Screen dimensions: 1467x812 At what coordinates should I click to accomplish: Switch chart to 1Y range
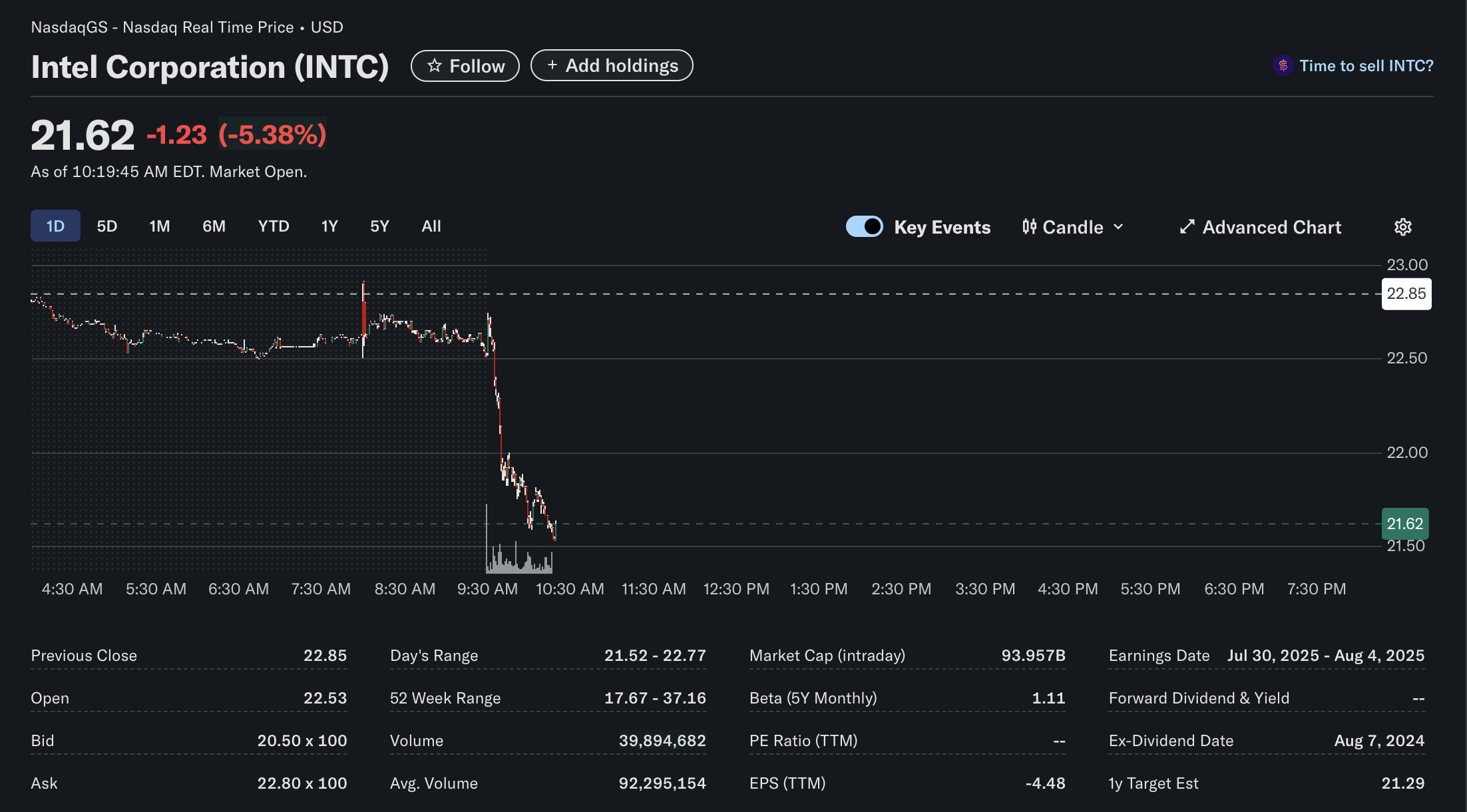click(x=329, y=226)
